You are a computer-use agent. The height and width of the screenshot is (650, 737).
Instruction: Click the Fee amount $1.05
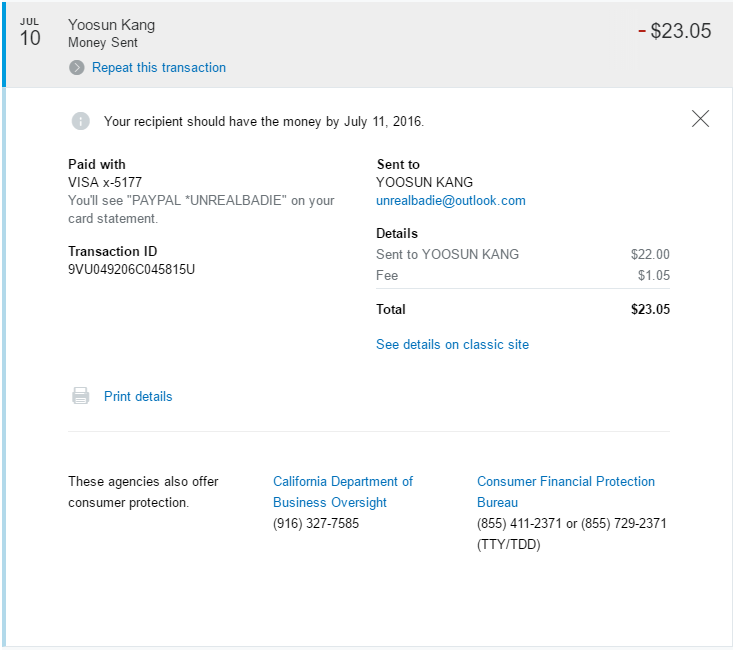tap(654, 276)
